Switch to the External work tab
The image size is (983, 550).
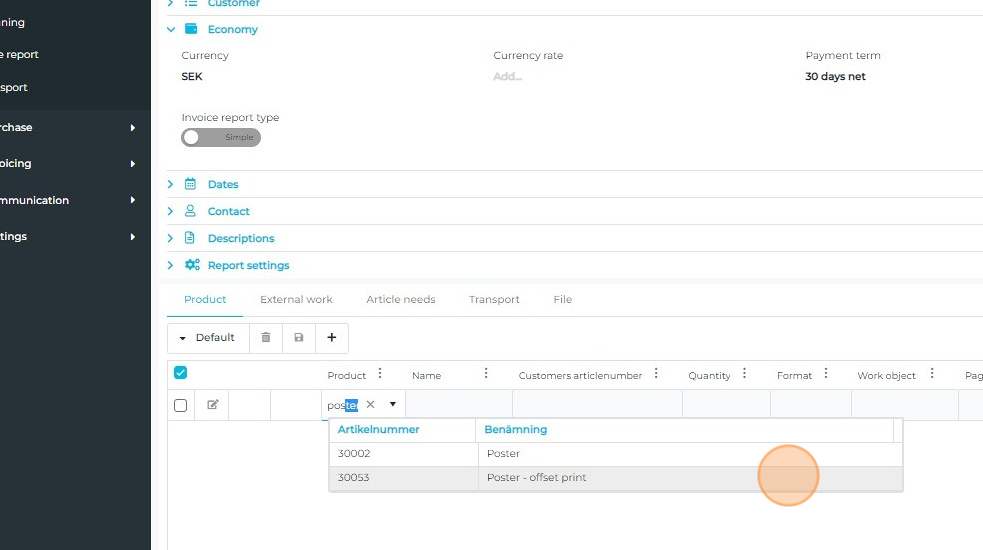296,300
